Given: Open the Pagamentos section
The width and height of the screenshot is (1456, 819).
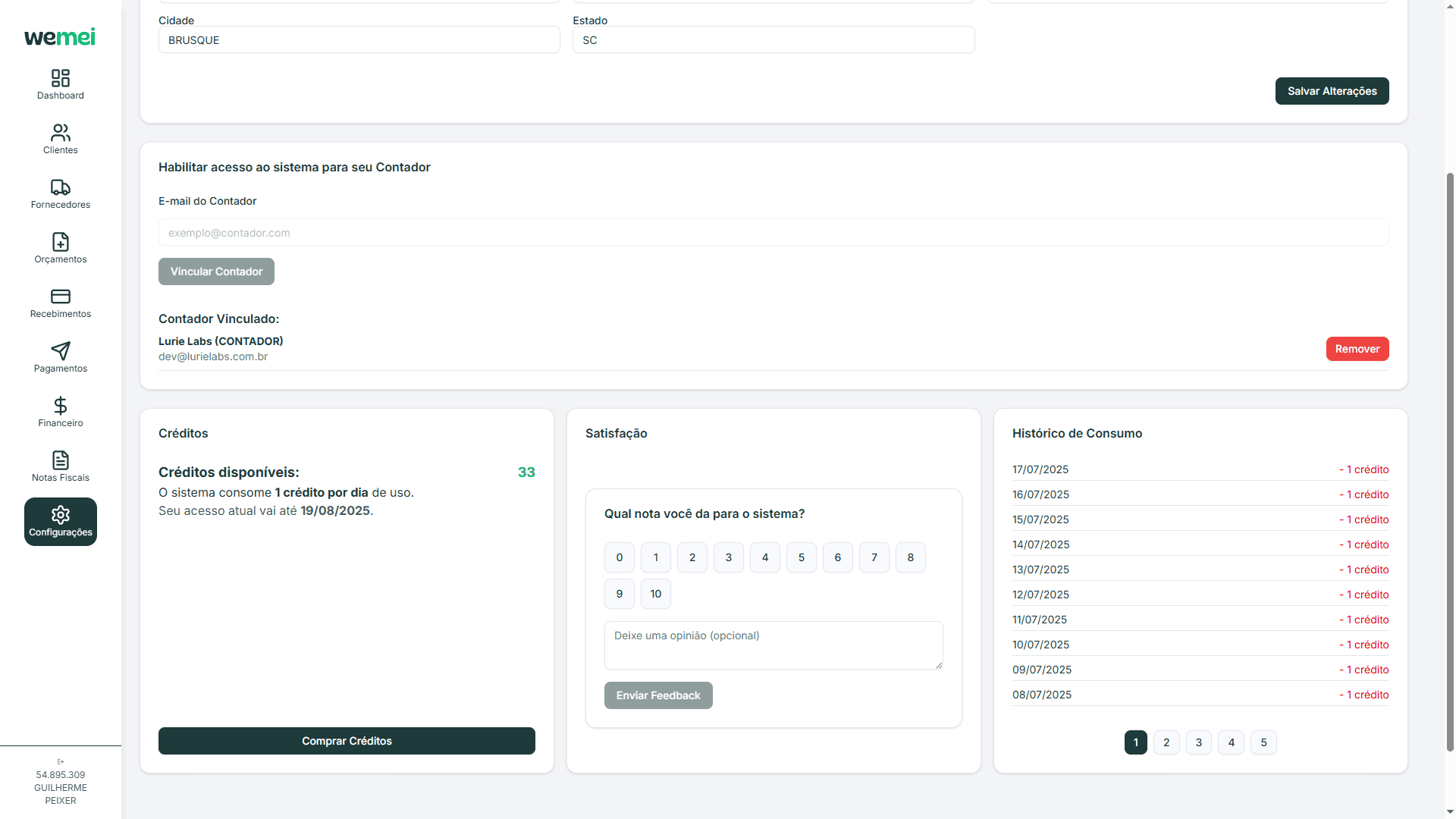Looking at the screenshot, I should pos(61,357).
